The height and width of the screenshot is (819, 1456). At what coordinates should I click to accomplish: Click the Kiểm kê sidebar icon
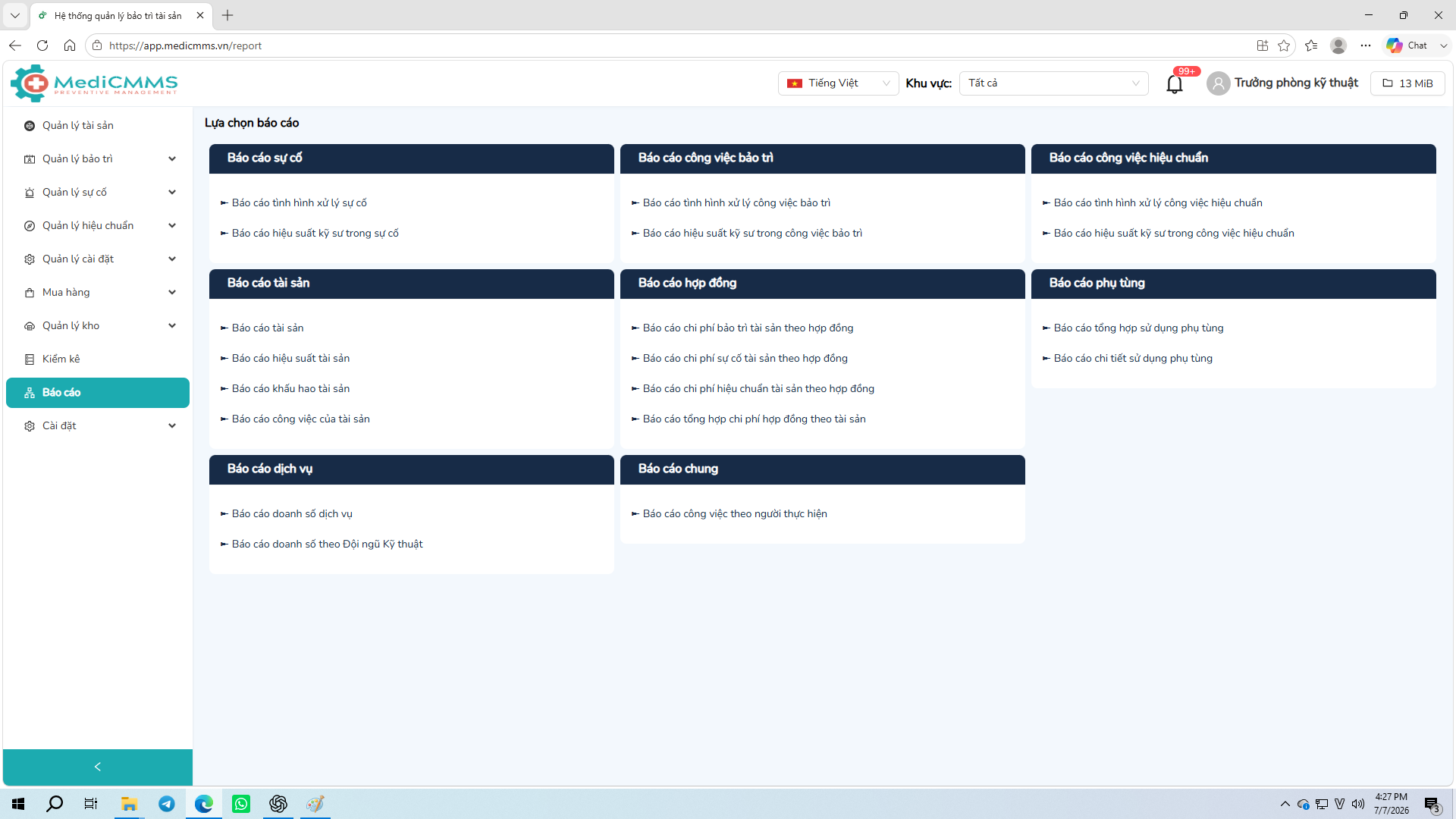(x=30, y=359)
